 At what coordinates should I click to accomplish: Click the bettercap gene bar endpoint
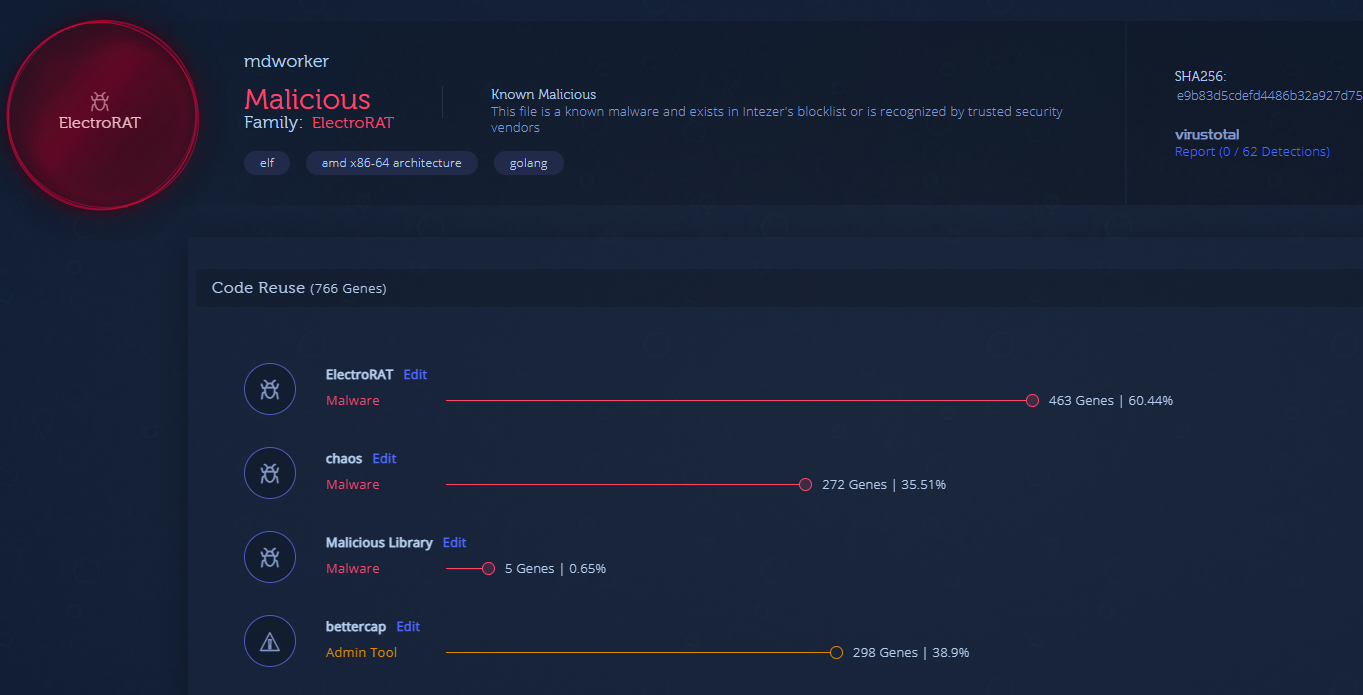(836, 652)
